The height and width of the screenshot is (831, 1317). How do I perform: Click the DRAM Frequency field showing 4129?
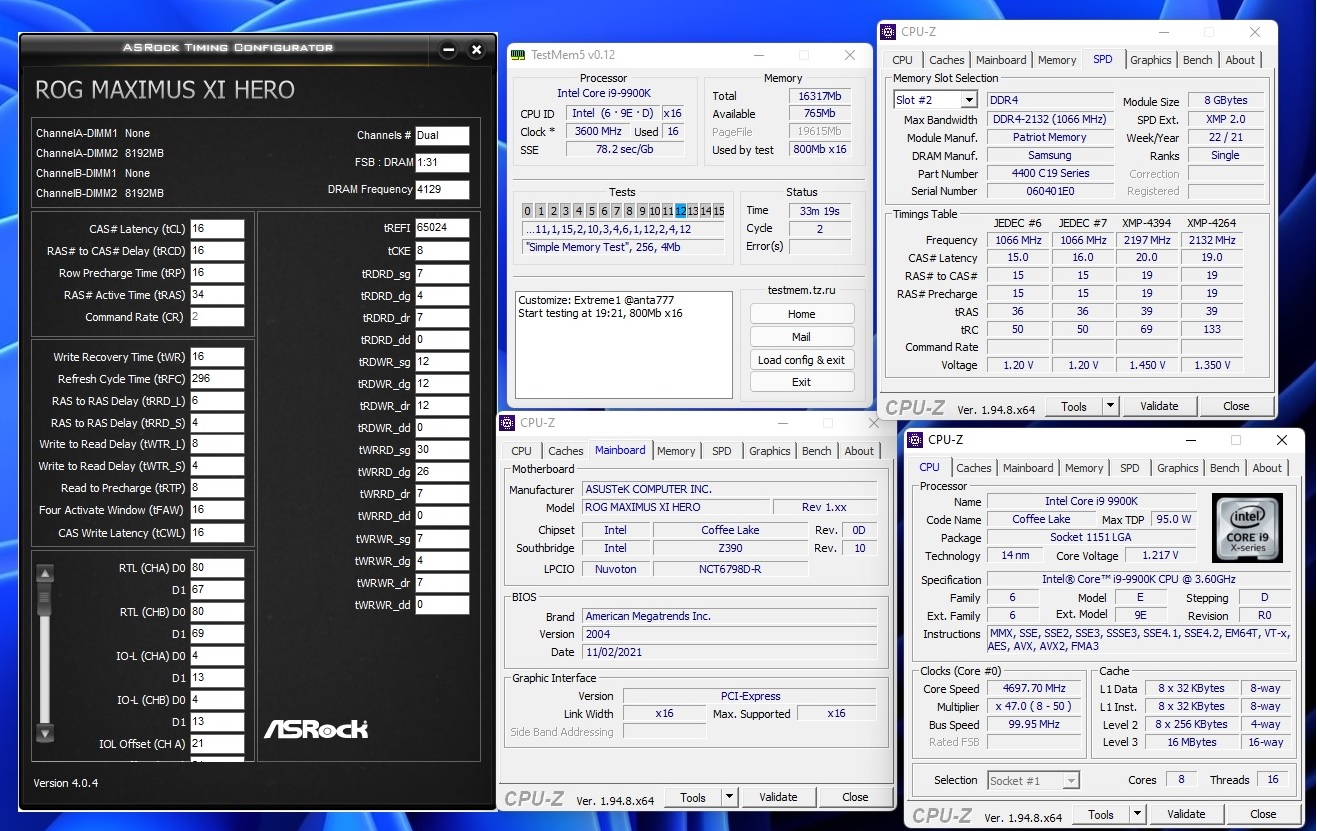pos(442,189)
